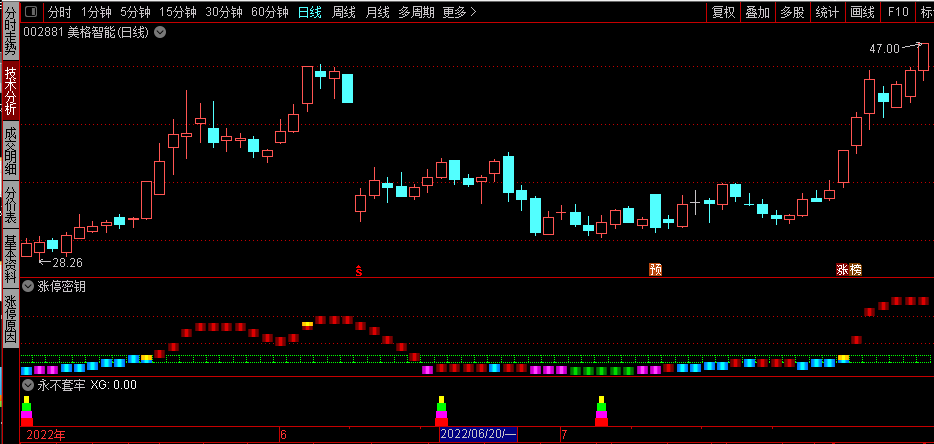This screenshot has width=934, height=444.
Task: Activate the 画线 drawing tool
Action: [x=863, y=12]
